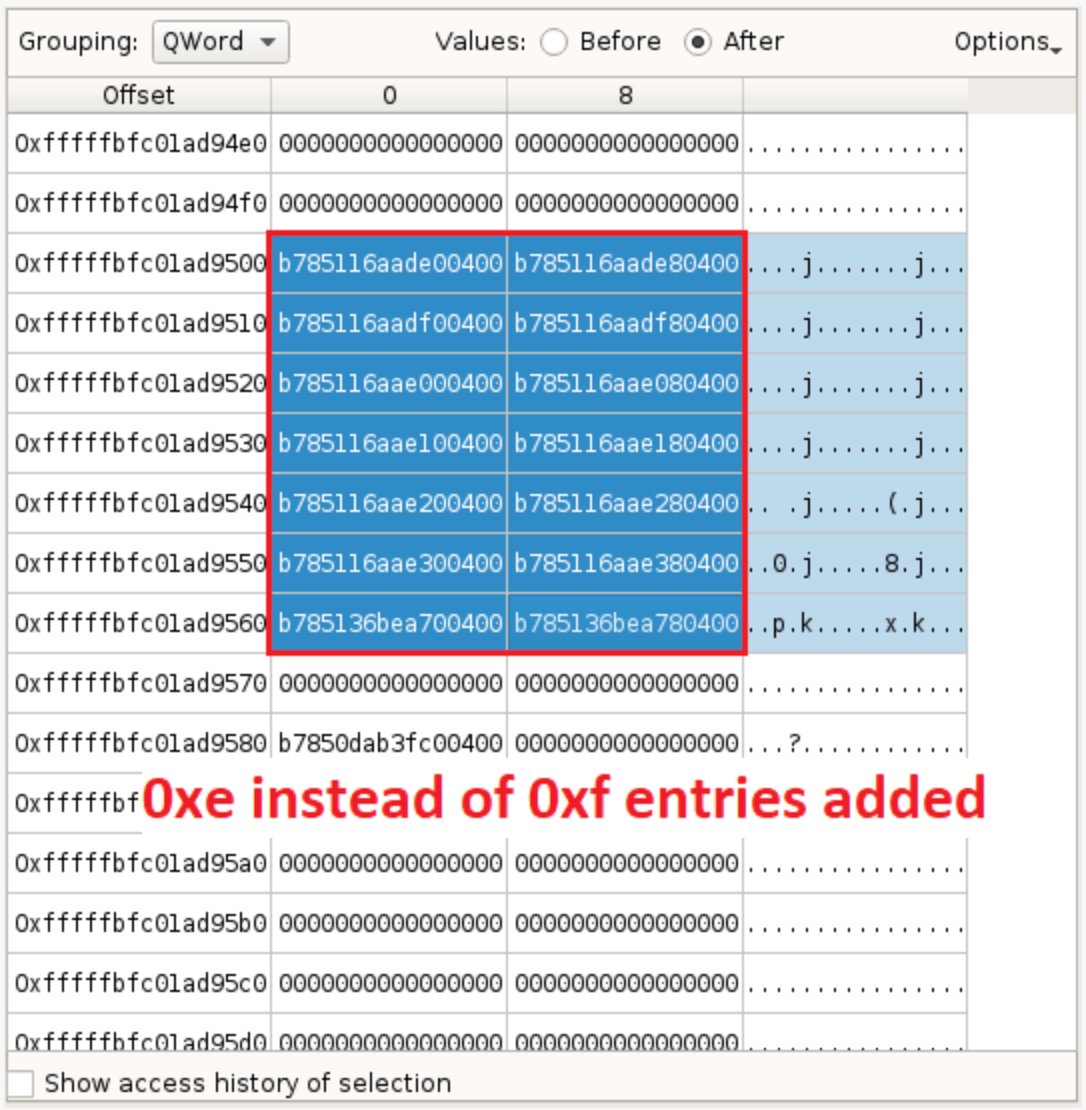The height and width of the screenshot is (1110, 1086).
Task: Select value b785116aade00400 cell
Action: point(390,264)
